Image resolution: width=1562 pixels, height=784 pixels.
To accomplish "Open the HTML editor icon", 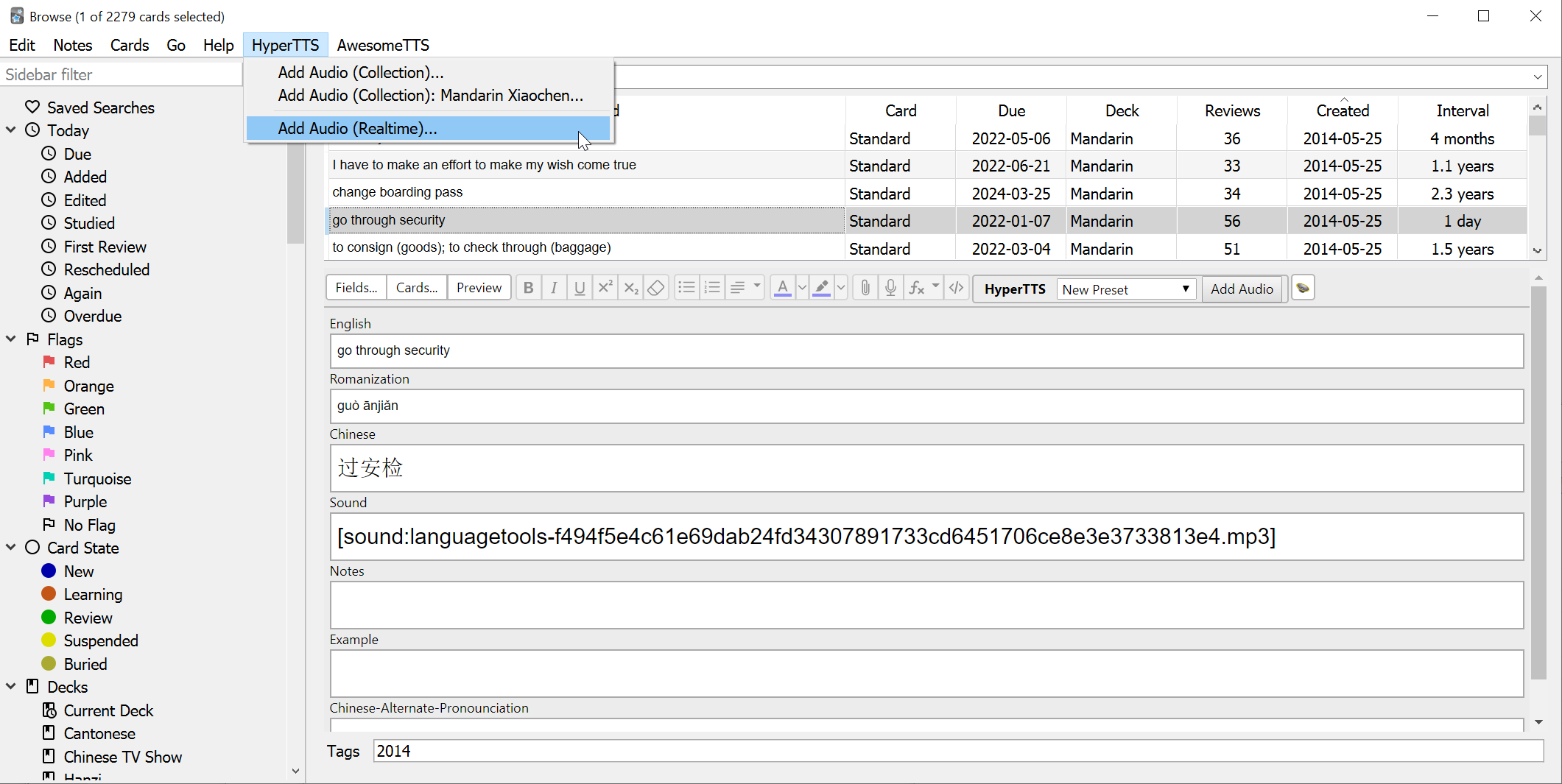I will (x=956, y=288).
